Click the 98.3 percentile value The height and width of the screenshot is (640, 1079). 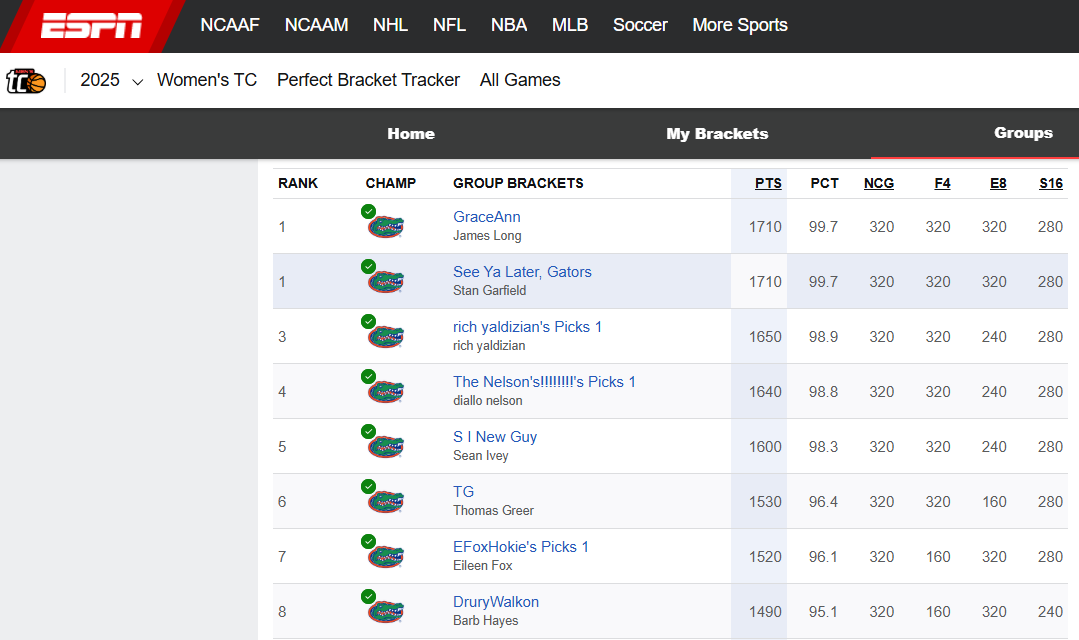(x=823, y=447)
